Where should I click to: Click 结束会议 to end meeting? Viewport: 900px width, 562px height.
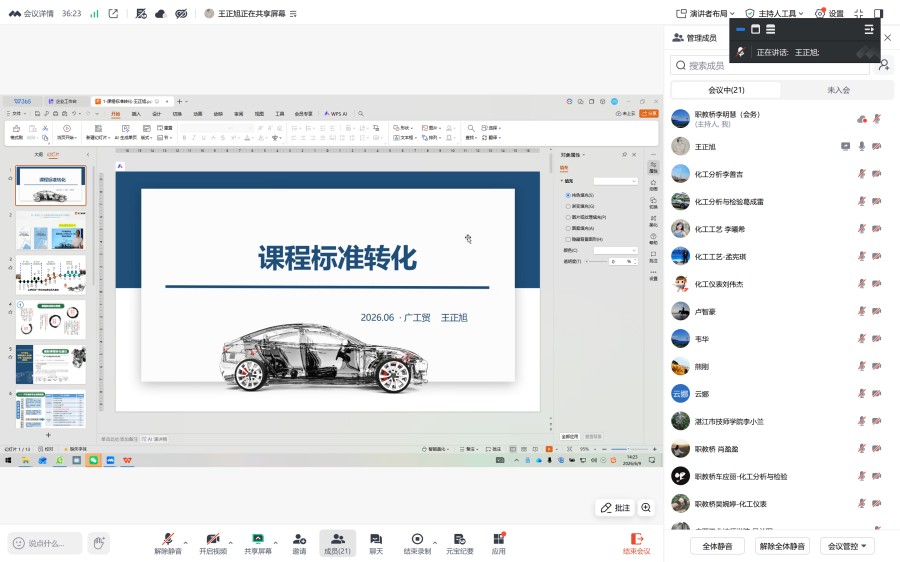(637, 543)
